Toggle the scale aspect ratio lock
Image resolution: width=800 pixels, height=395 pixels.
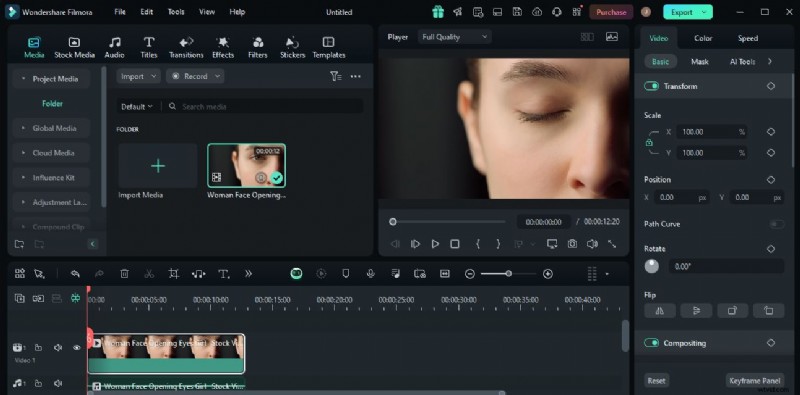(649, 143)
